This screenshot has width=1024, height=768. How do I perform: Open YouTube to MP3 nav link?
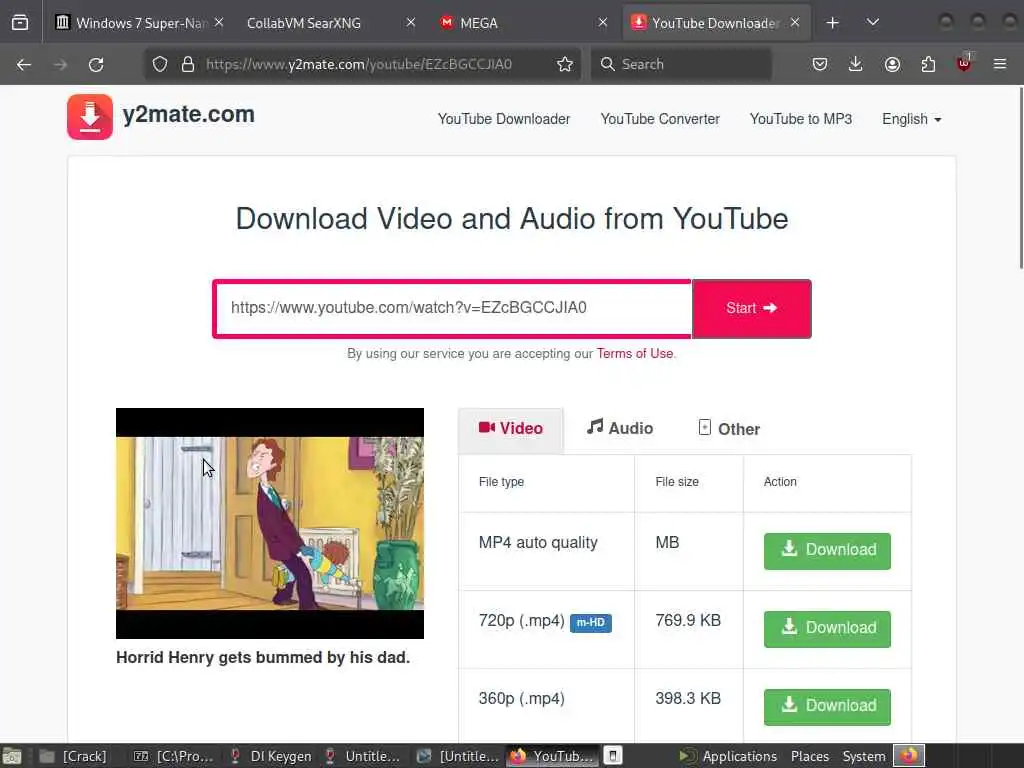click(801, 119)
